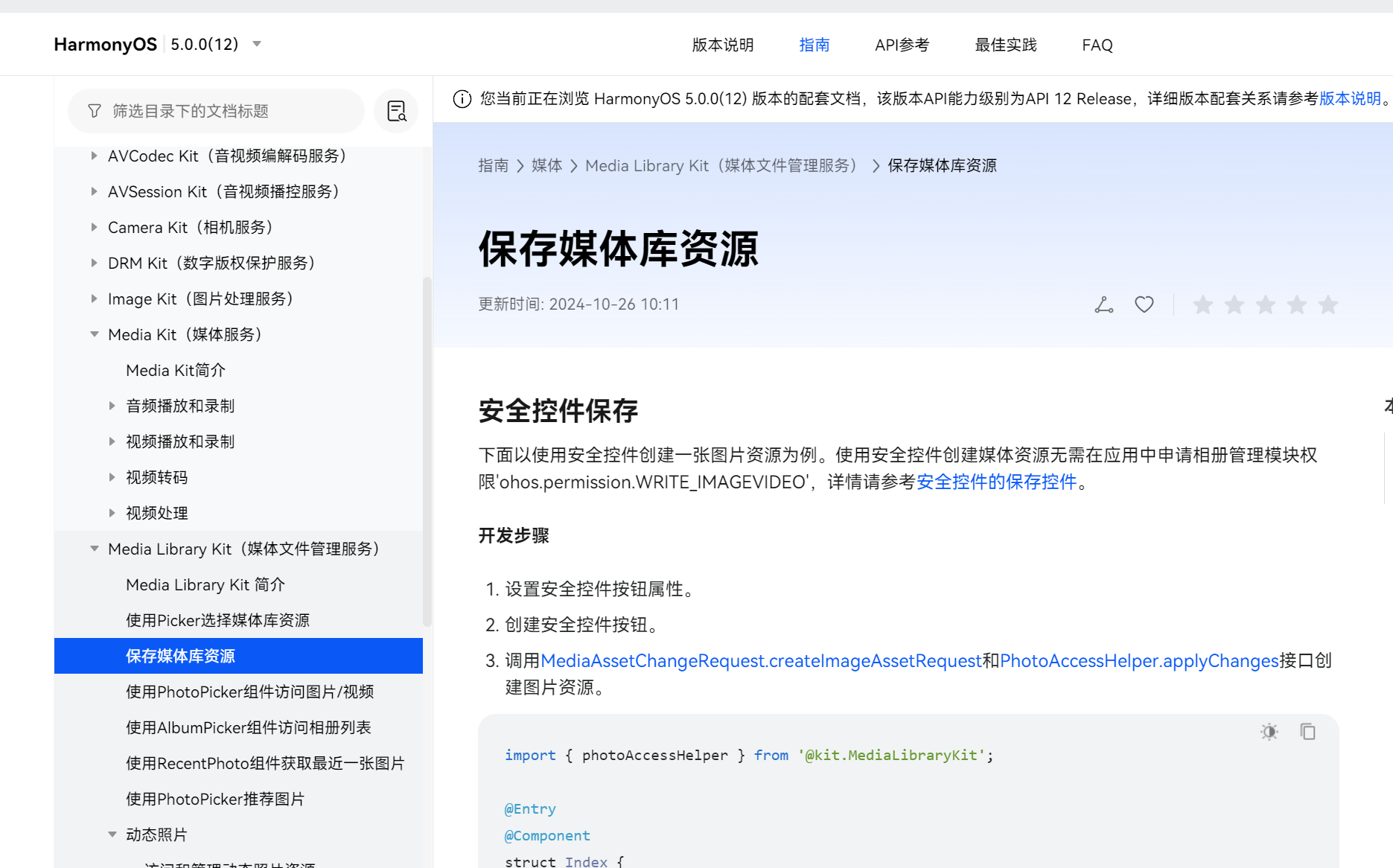
Task: Expand 视频转码 node
Action: click(112, 477)
